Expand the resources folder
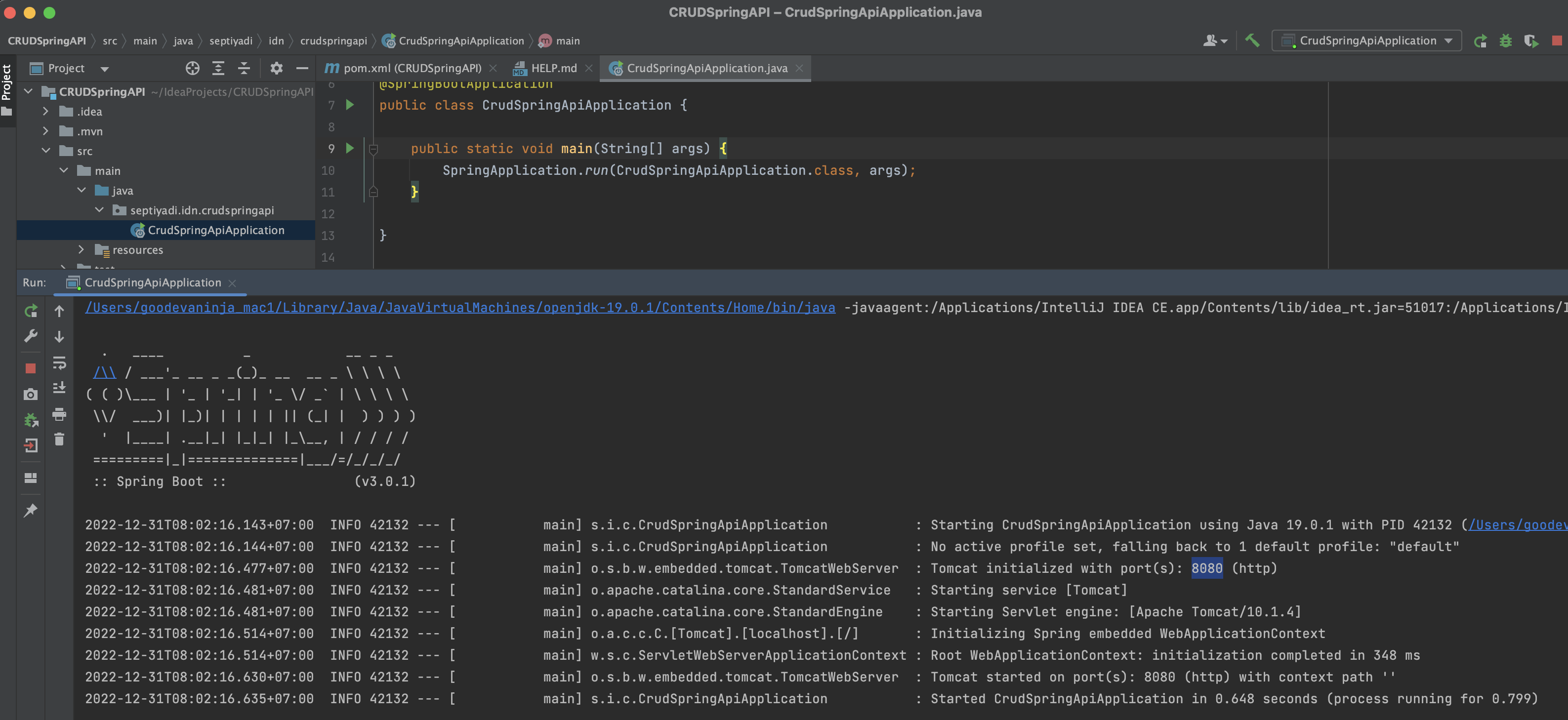Image resolution: width=1568 pixels, height=720 pixels. coord(81,249)
